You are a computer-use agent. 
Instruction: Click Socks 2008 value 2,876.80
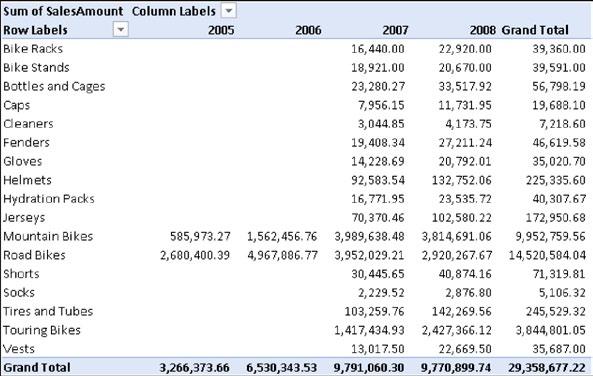(x=469, y=293)
